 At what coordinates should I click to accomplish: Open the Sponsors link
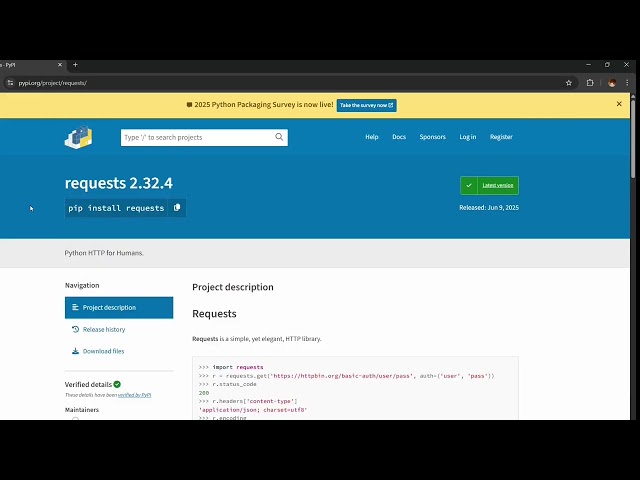(433, 137)
